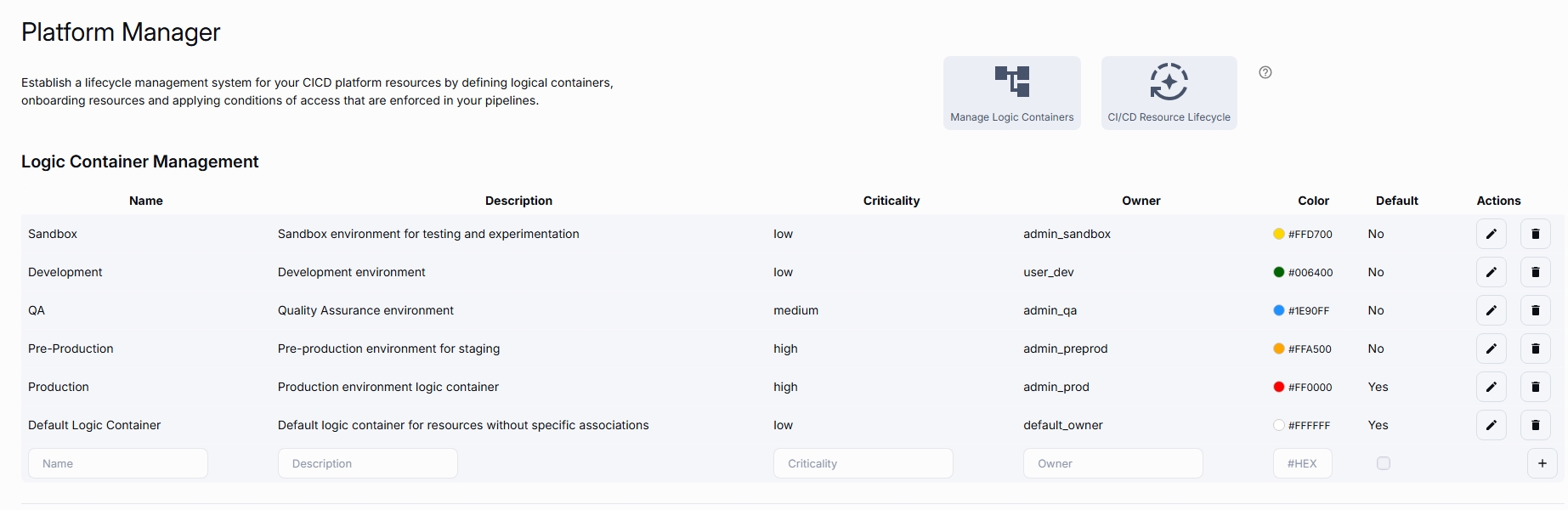Open Manage Logic Containers tab

click(x=1011, y=93)
